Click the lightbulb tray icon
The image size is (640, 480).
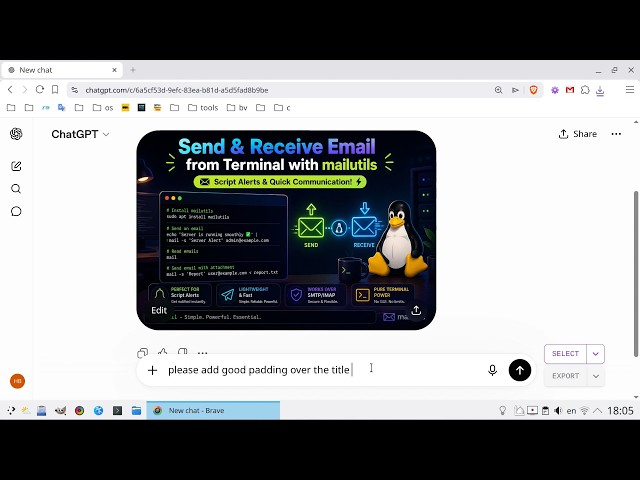(x=503, y=411)
